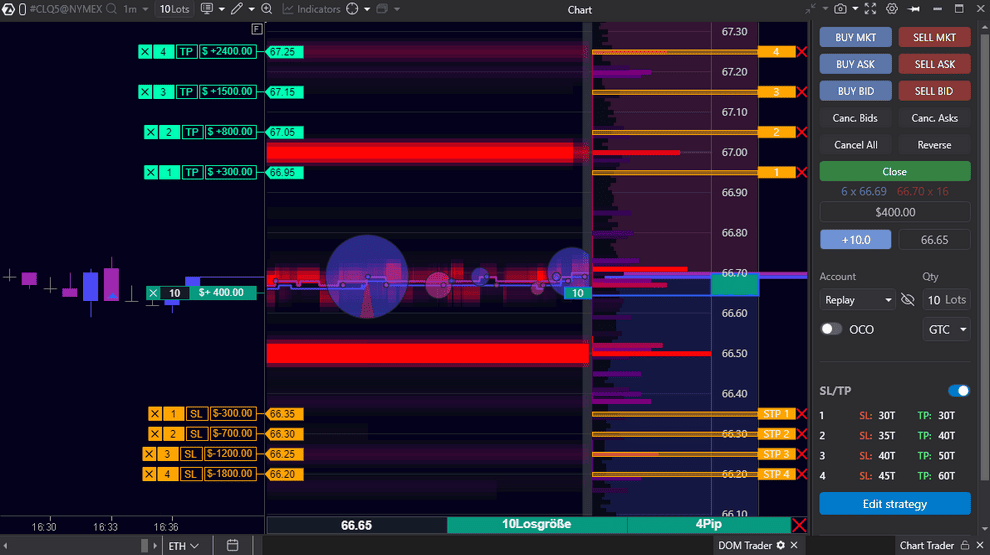The height and width of the screenshot is (555, 990).
Task: Open DOM Trader settings gear
Action: tap(781, 545)
